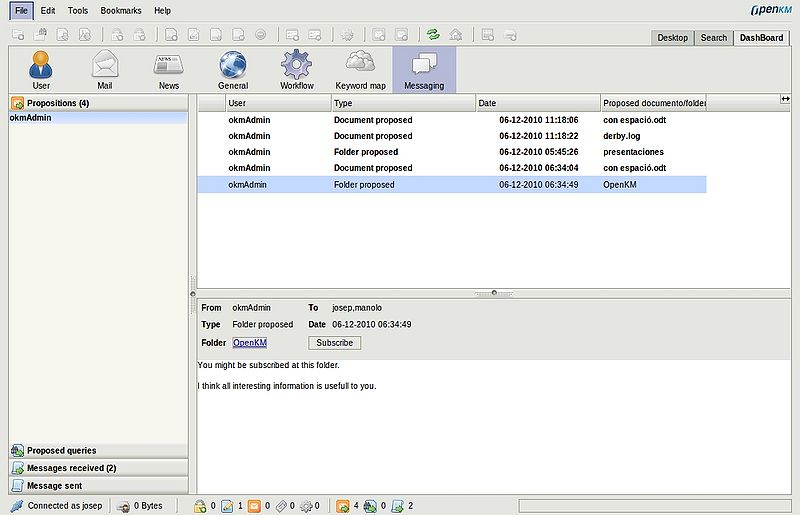Sort by the User column header
Screen dimensions: 800x515
[279, 103]
